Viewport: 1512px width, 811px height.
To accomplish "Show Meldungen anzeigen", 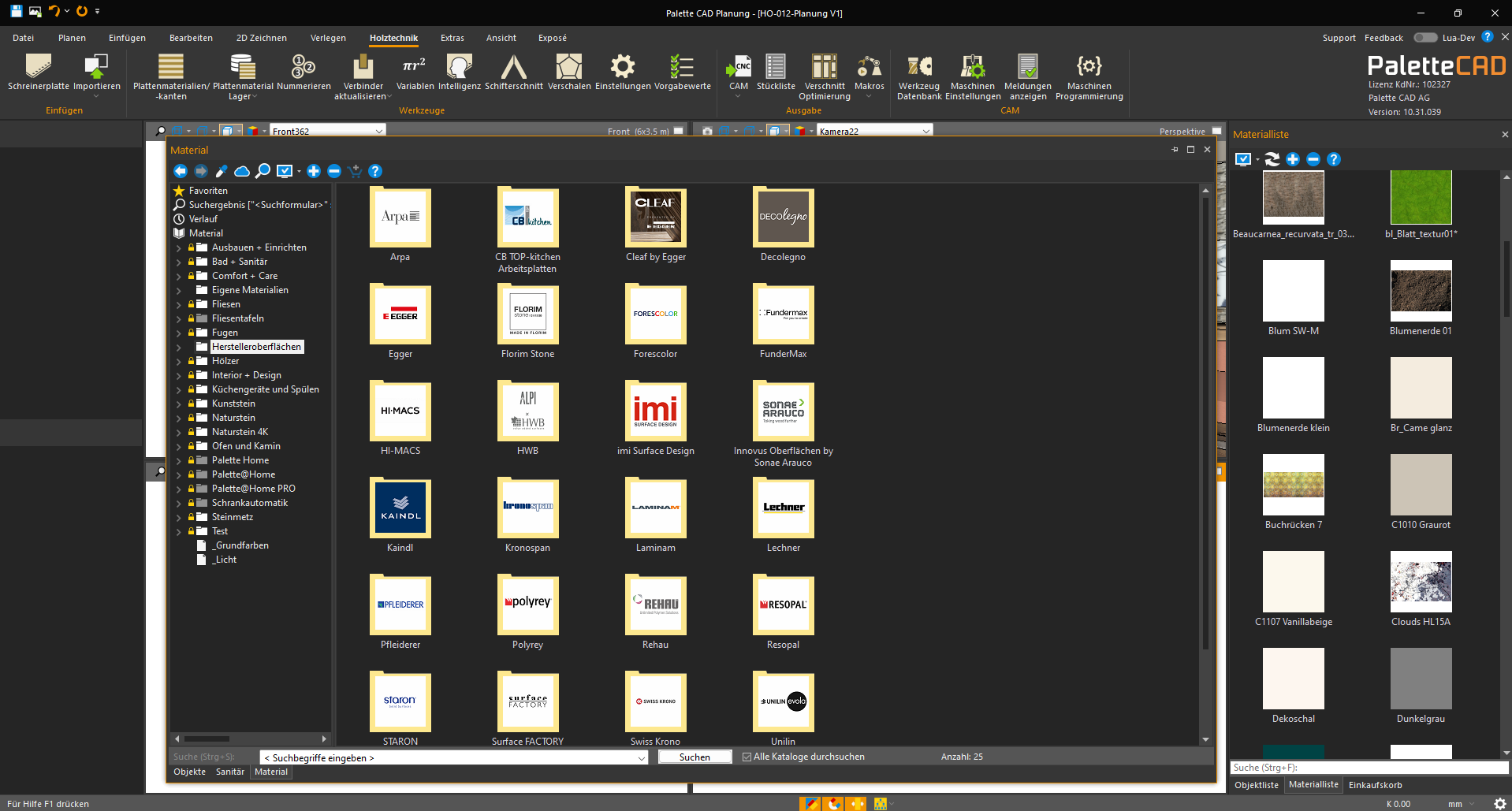I will [1028, 77].
